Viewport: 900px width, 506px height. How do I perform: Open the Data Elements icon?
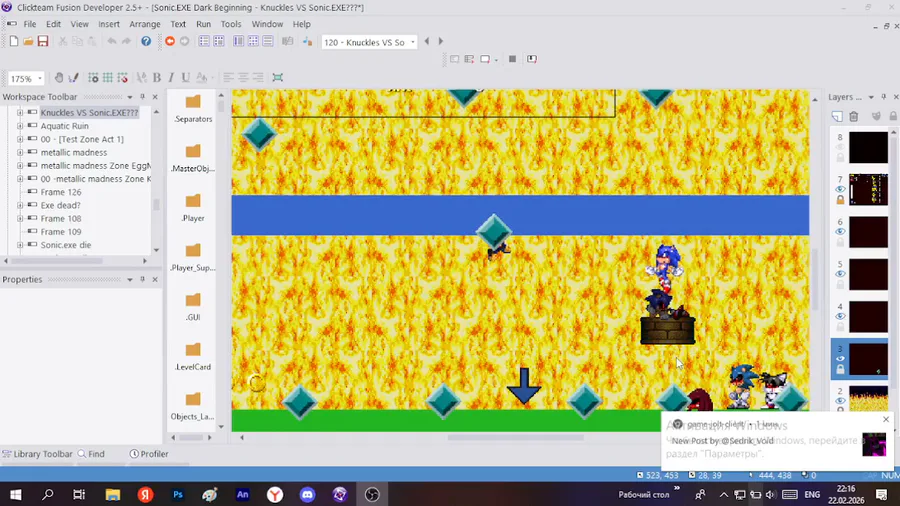point(308,41)
